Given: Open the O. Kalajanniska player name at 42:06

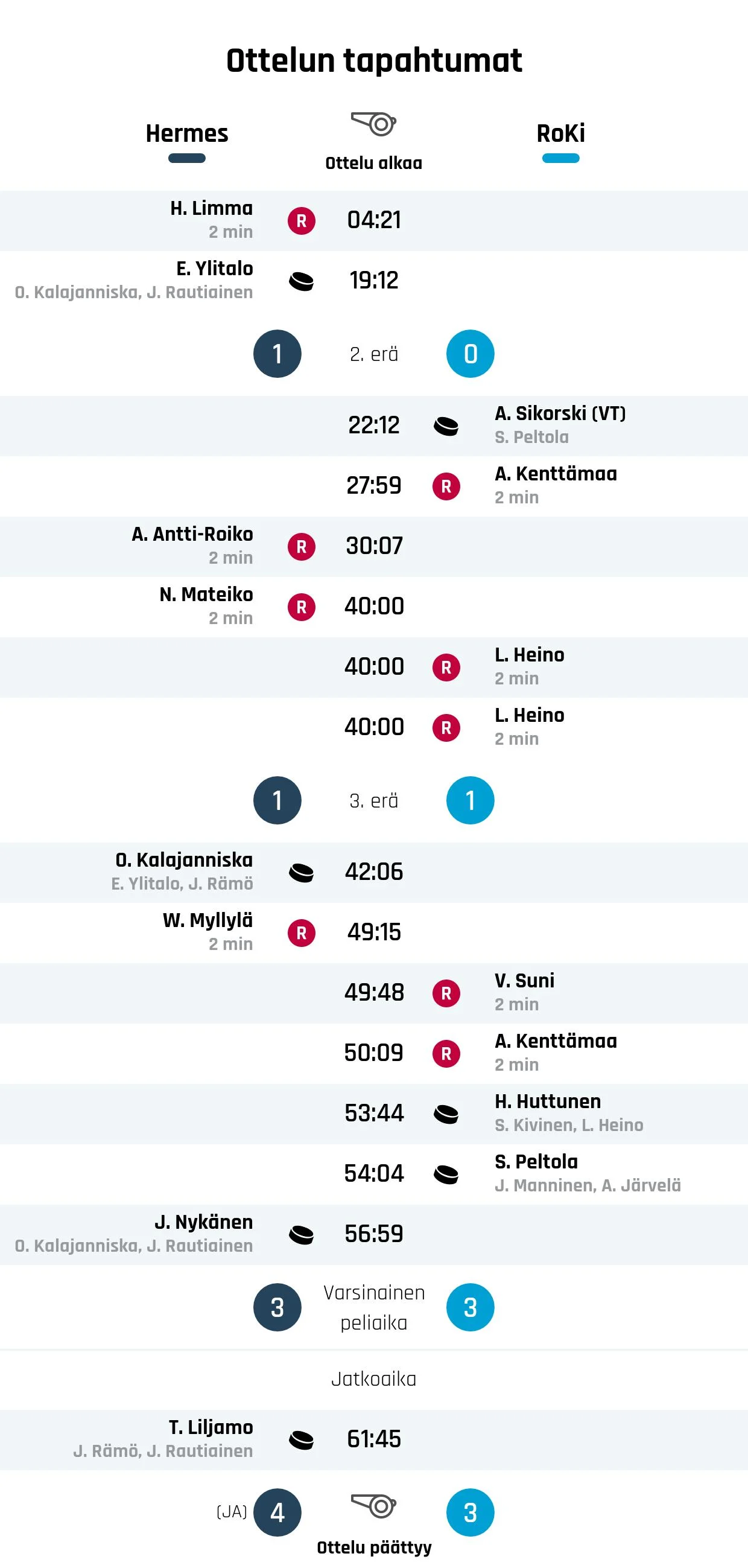Looking at the screenshot, I should pyautogui.click(x=184, y=859).
